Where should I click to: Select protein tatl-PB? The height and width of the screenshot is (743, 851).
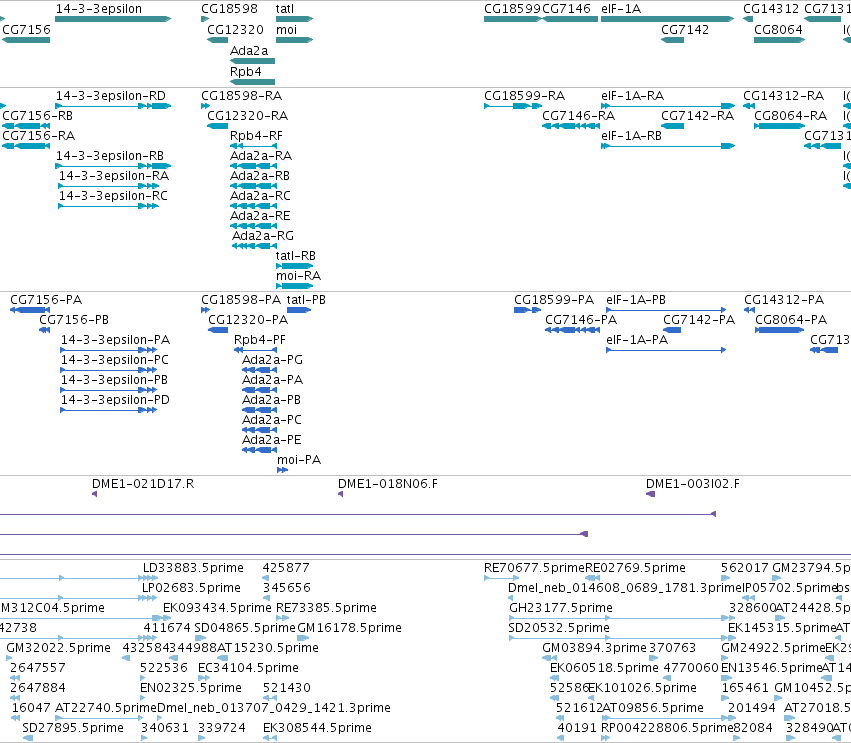click(x=299, y=310)
